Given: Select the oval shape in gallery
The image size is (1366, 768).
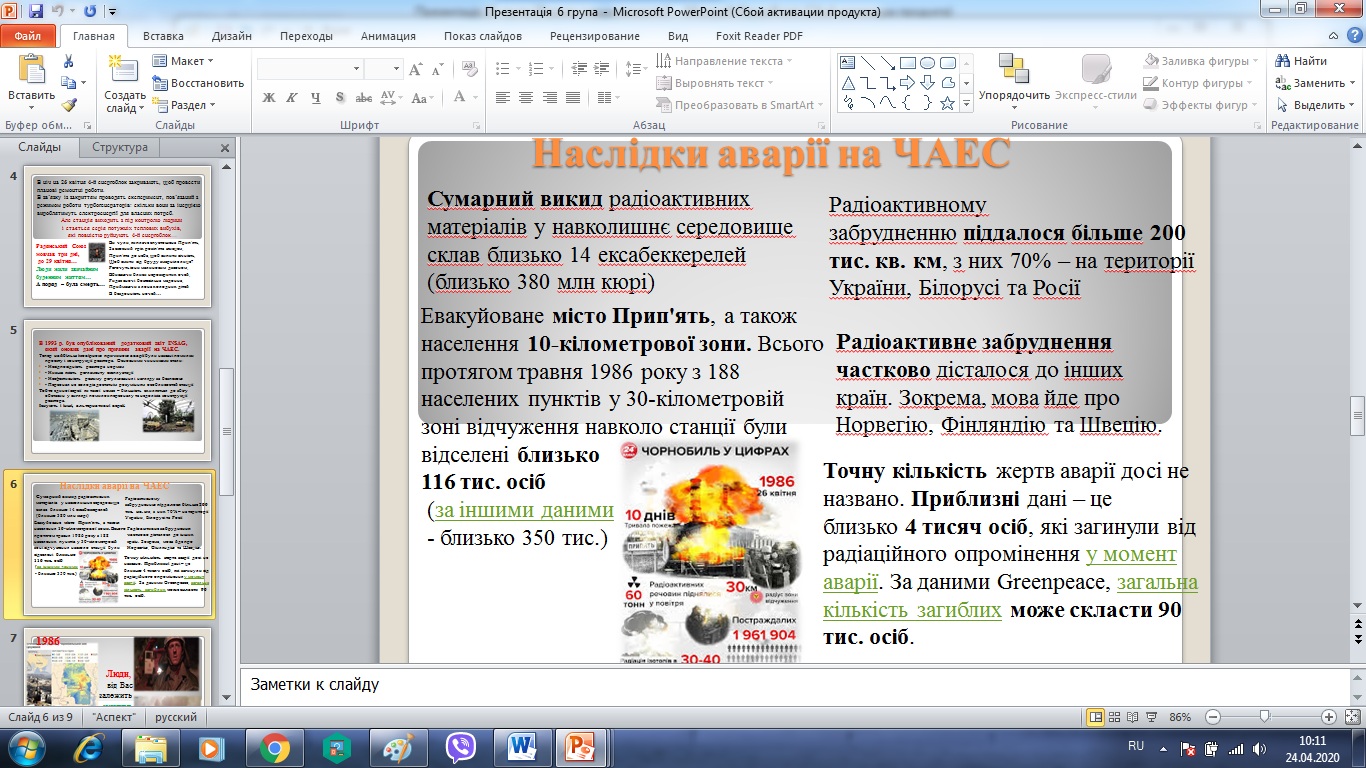Looking at the screenshot, I should (x=928, y=62).
